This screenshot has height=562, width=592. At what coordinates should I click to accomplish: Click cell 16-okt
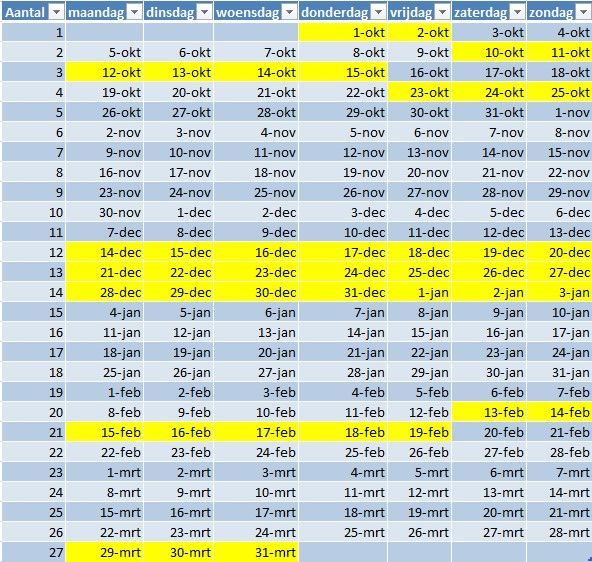(420, 72)
